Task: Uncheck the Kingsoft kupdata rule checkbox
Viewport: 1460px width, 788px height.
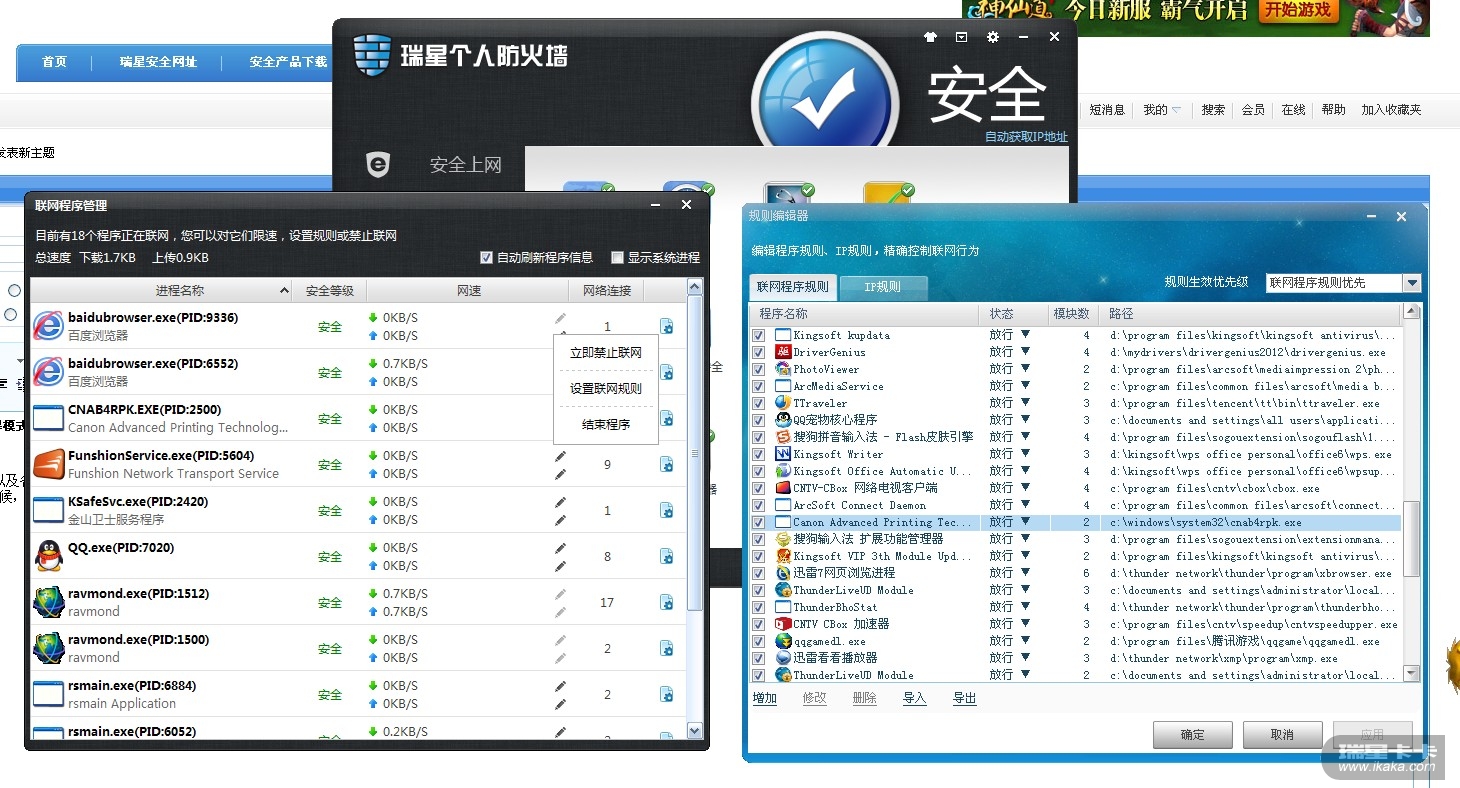Action: 759,335
